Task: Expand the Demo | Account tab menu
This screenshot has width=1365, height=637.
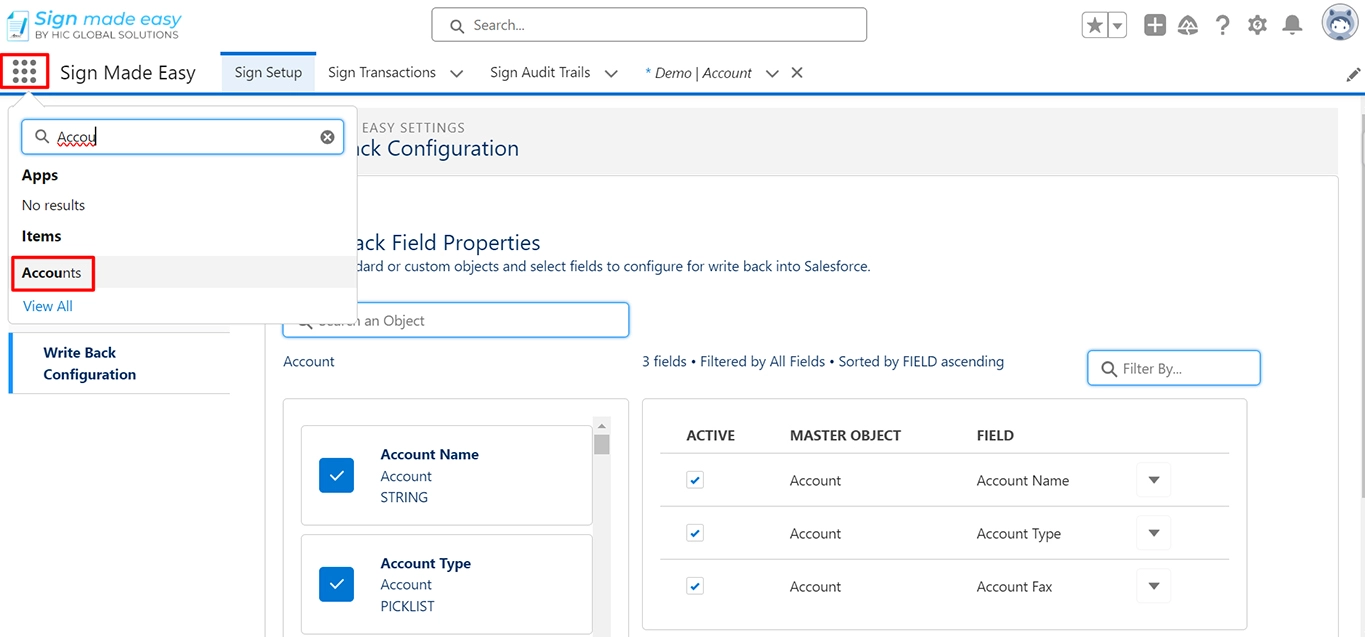Action: (772, 73)
